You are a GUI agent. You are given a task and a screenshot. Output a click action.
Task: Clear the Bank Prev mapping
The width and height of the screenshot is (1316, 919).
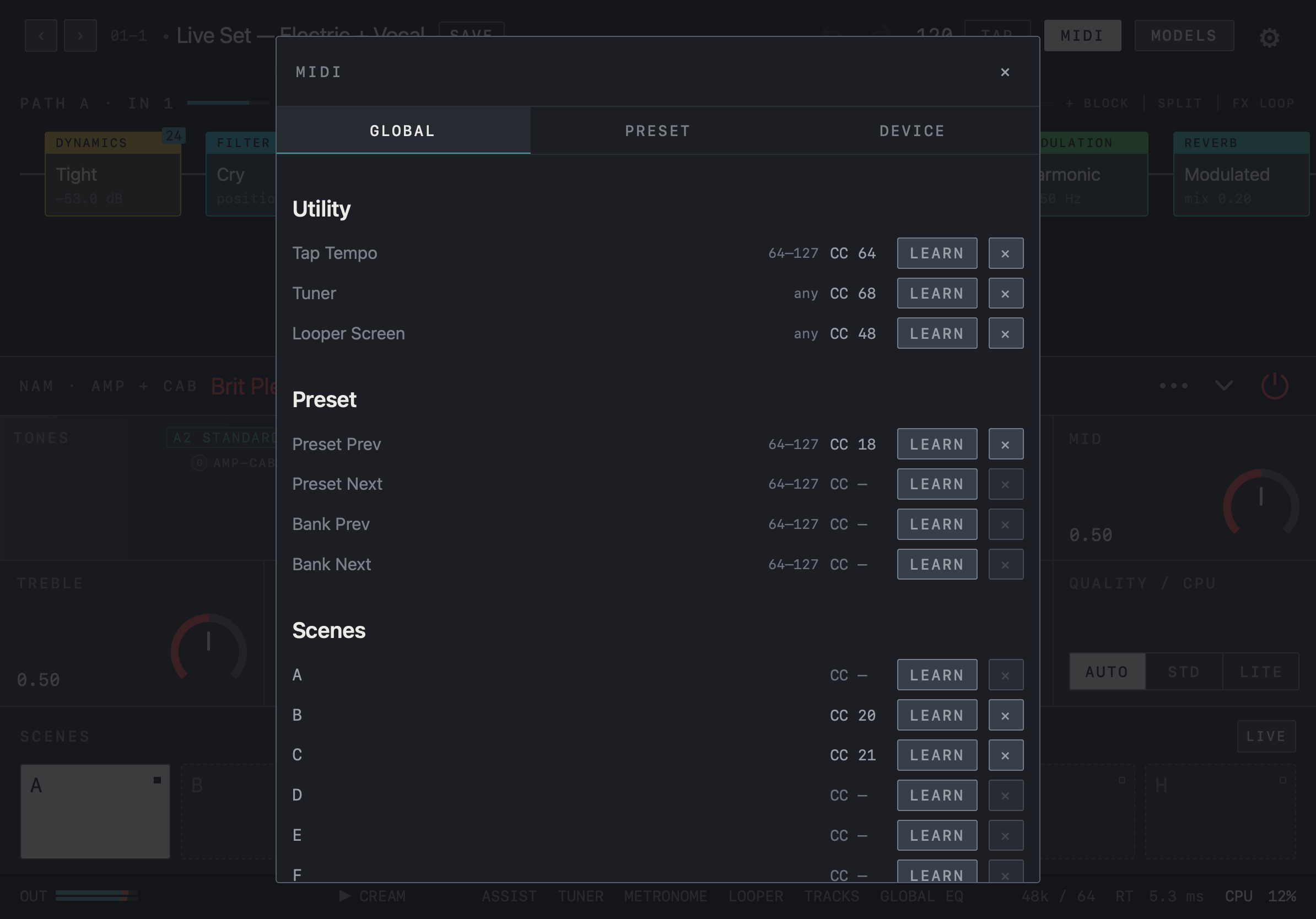(x=1006, y=525)
